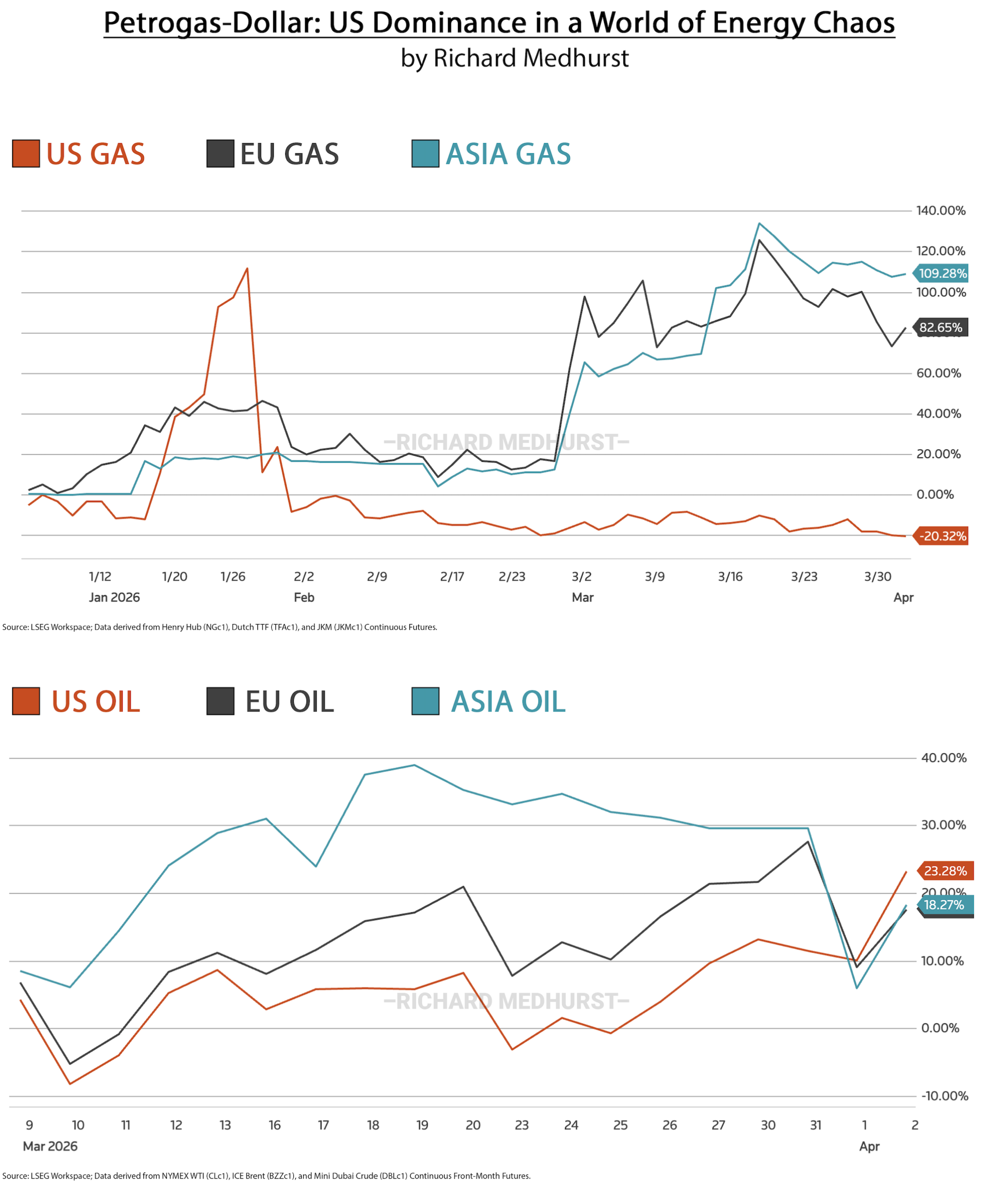1000x1204 pixels.
Task: Click the EU GAS dark legend swatch
Action: [220, 154]
